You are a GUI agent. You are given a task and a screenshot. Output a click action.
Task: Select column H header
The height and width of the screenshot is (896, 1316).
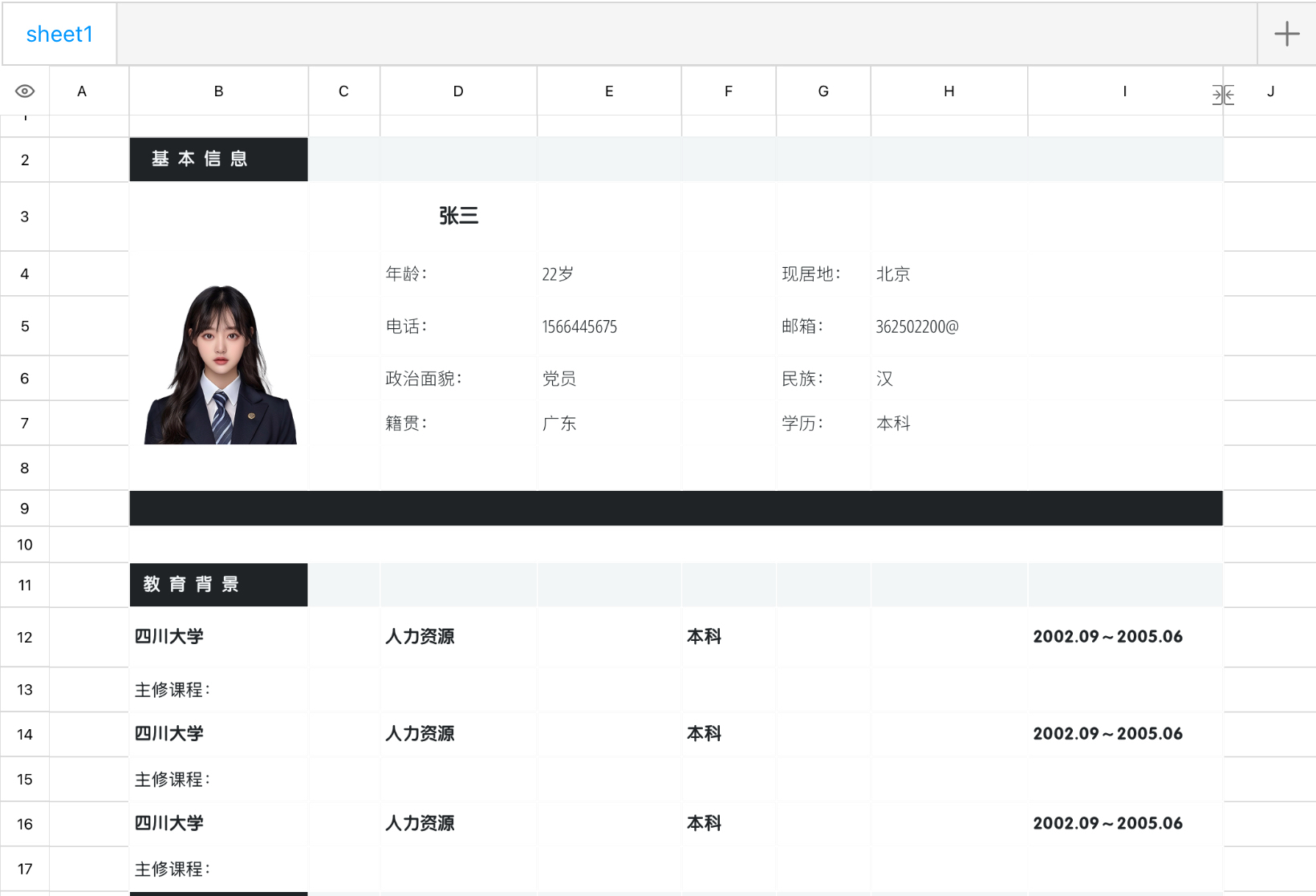point(949,91)
